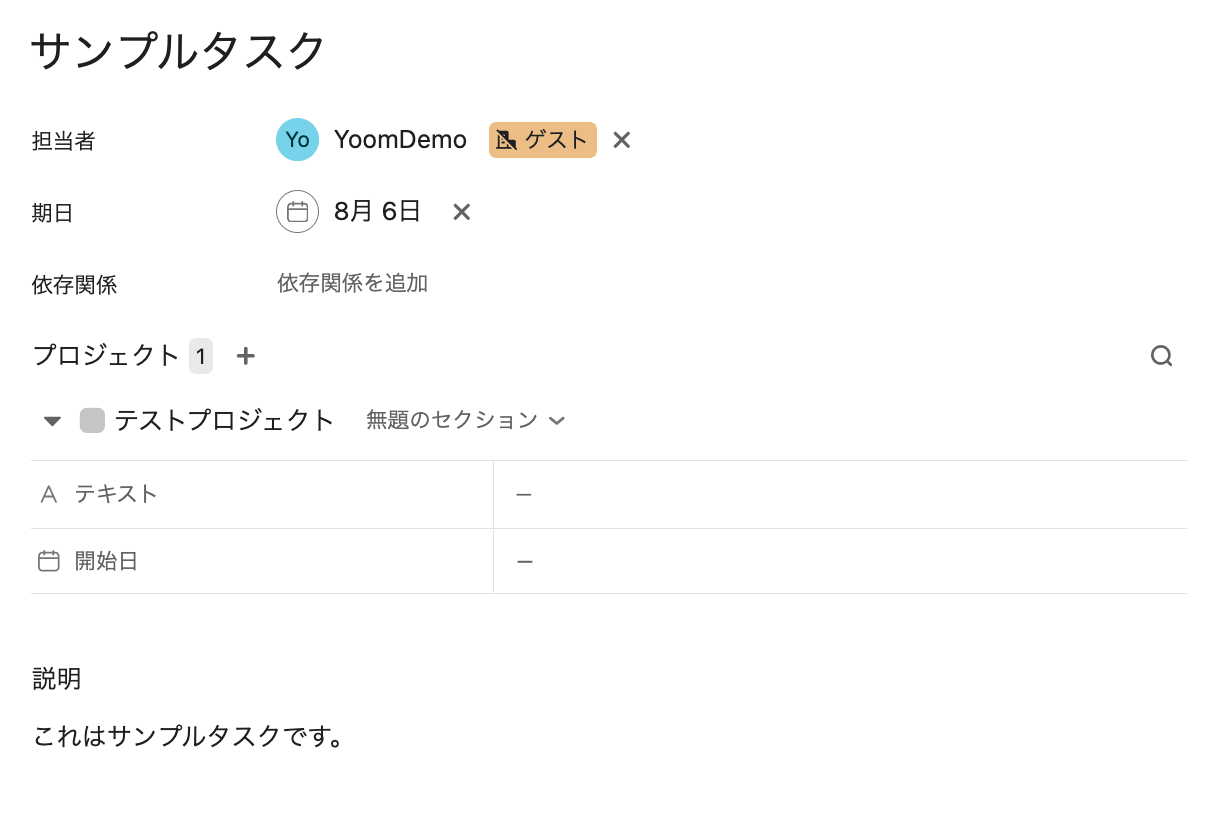1218x826 pixels.
Task: Click the サンプルタスク task title
Action: pyautogui.click(x=180, y=50)
